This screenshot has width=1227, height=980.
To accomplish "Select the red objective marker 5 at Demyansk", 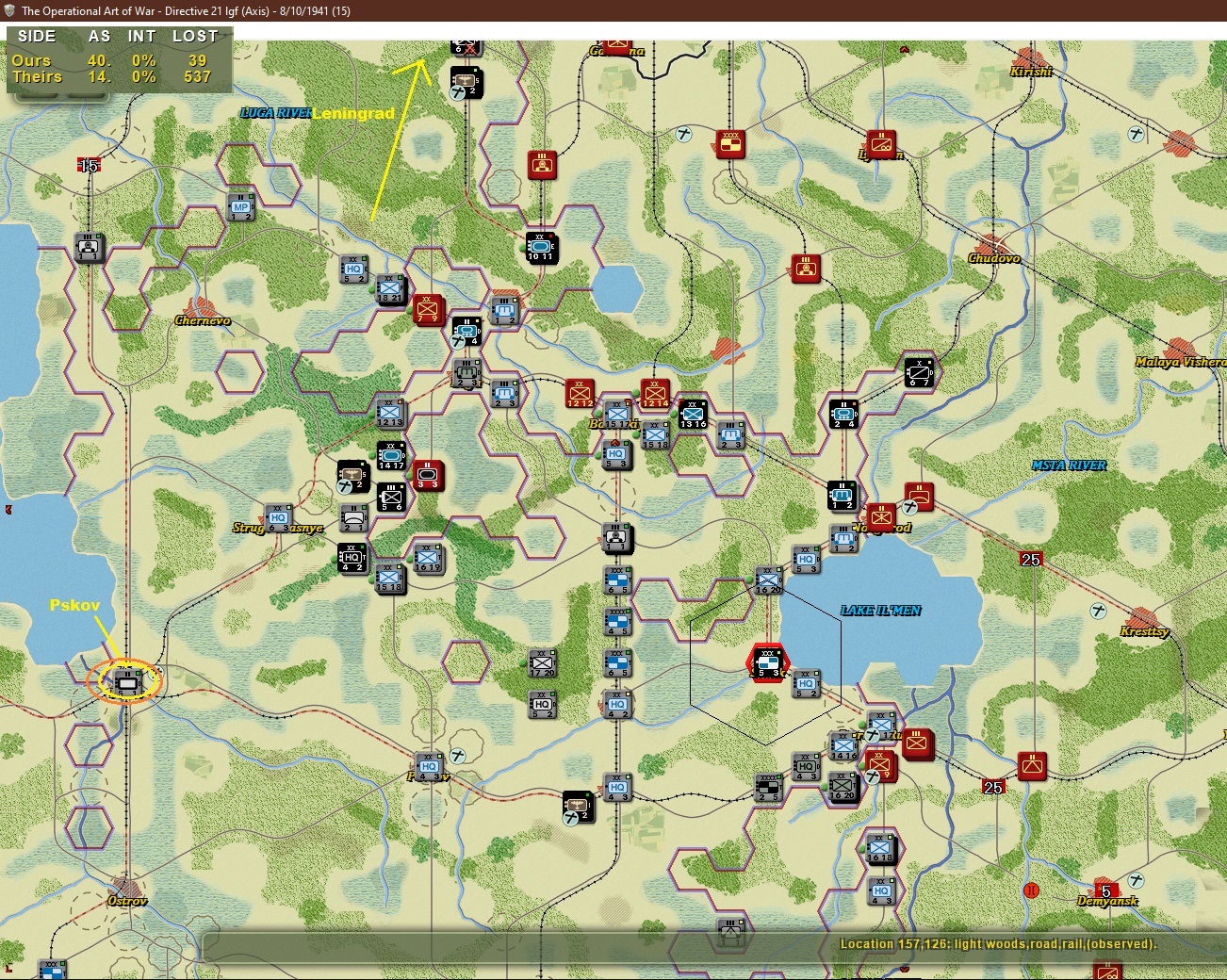I will tap(1106, 890).
